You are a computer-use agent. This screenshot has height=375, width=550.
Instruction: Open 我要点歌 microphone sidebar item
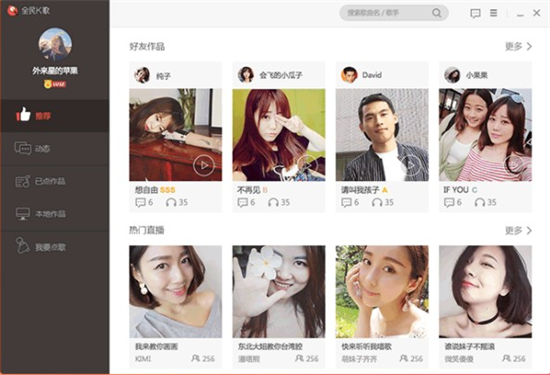tap(55, 247)
